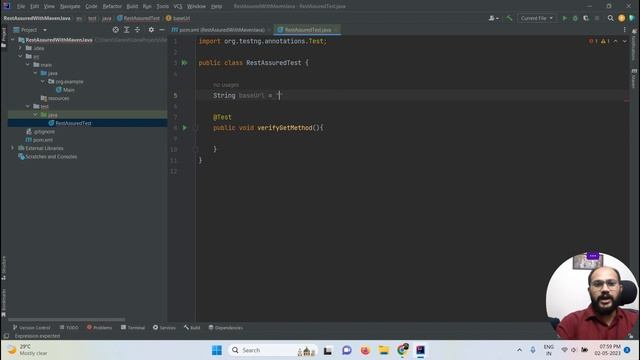This screenshot has height=360, width=640.
Task: Open the TODO tool window
Action: (69, 327)
